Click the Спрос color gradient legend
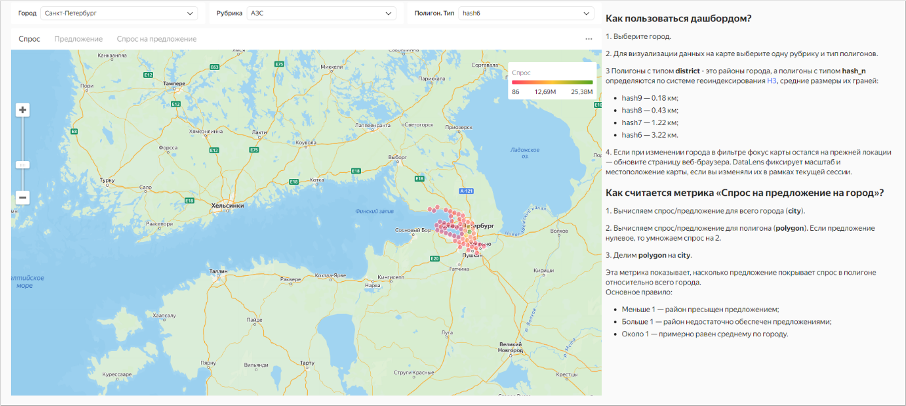Image resolution: width=906 pixels, height=406 pixels. [551, 82]
